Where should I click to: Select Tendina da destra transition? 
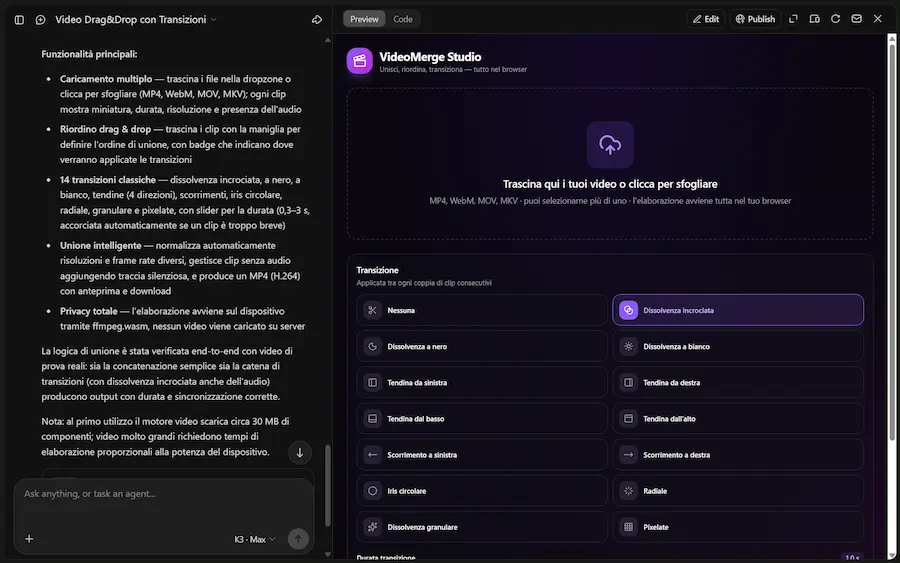tap(738, 382)
